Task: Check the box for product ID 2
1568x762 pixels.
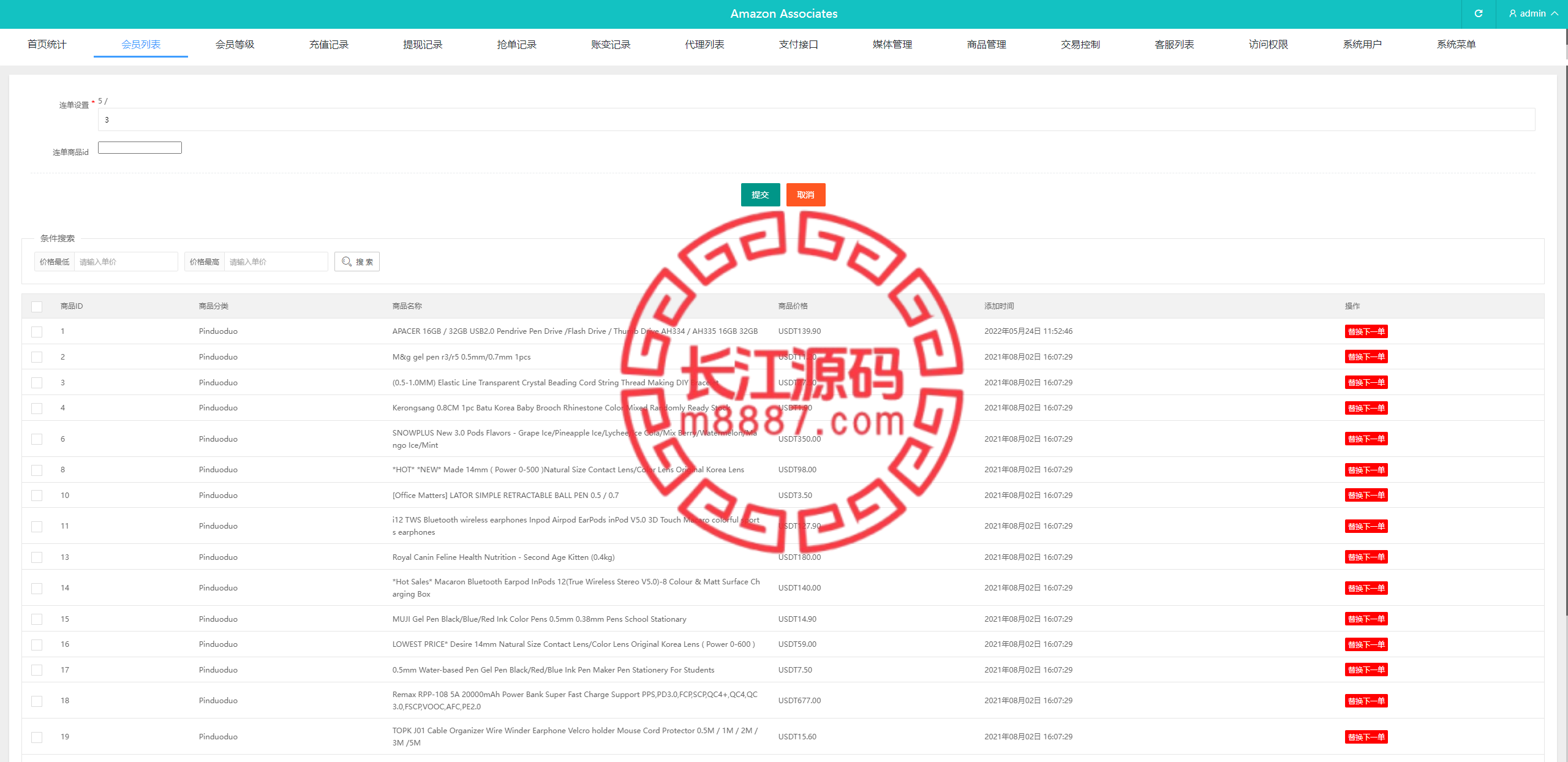Action: point(37,357)
